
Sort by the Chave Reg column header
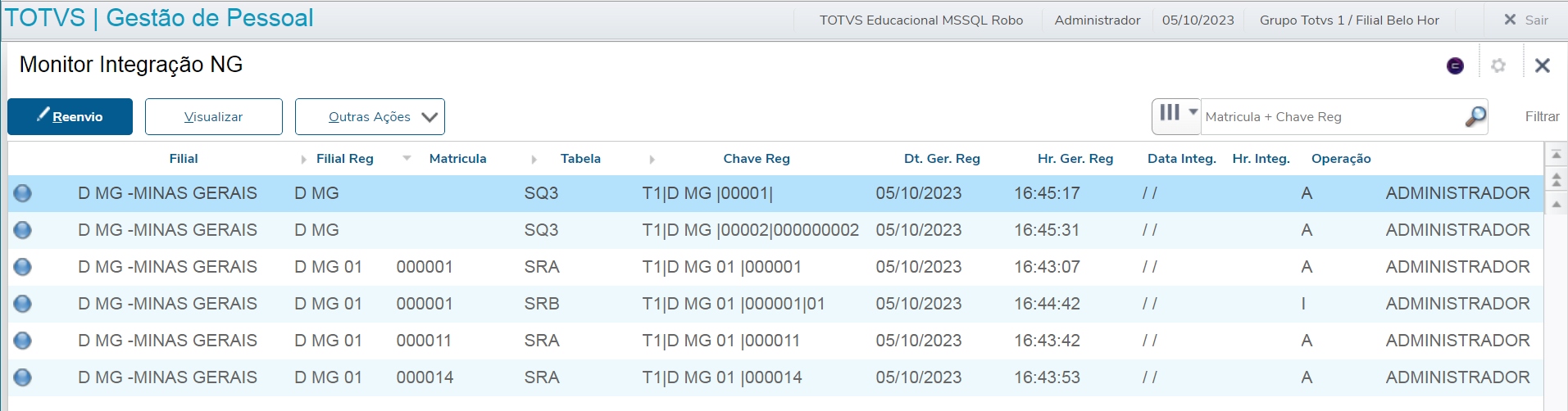[757, 159]
